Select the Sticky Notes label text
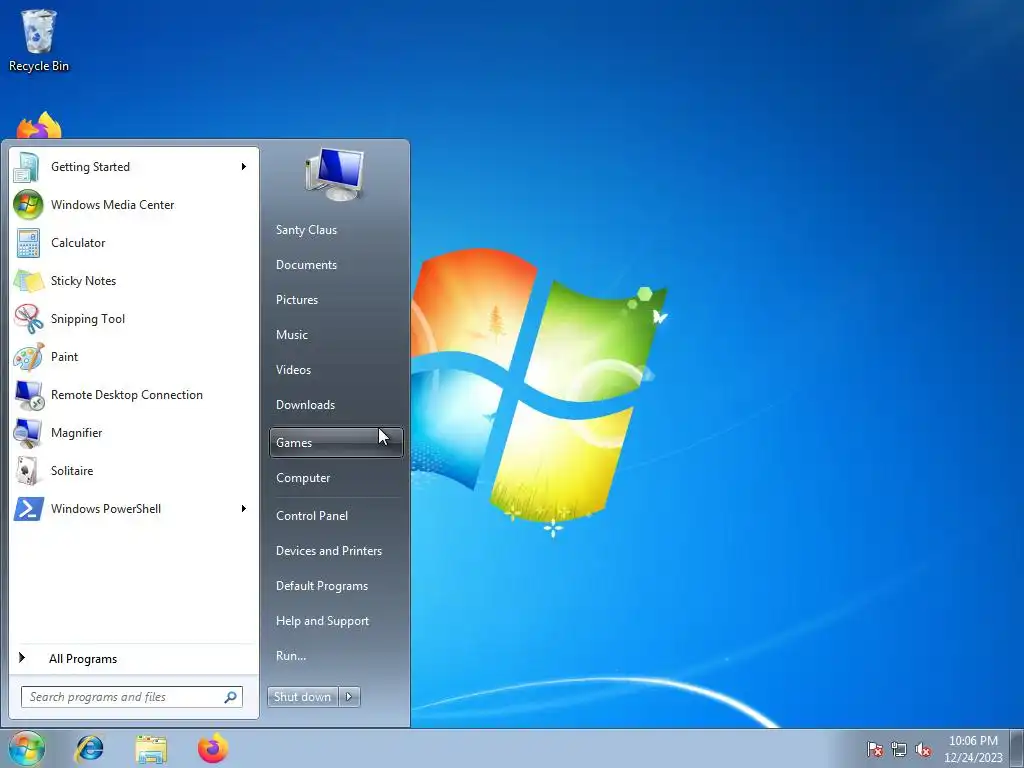This screenshot has width=1024, height=768. click(x=84, y=281)
